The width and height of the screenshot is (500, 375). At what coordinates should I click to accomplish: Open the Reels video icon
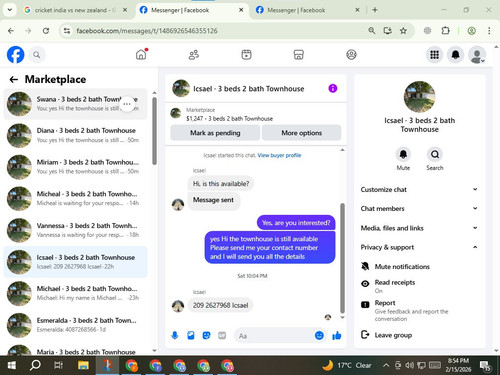[x=246, y=55]
